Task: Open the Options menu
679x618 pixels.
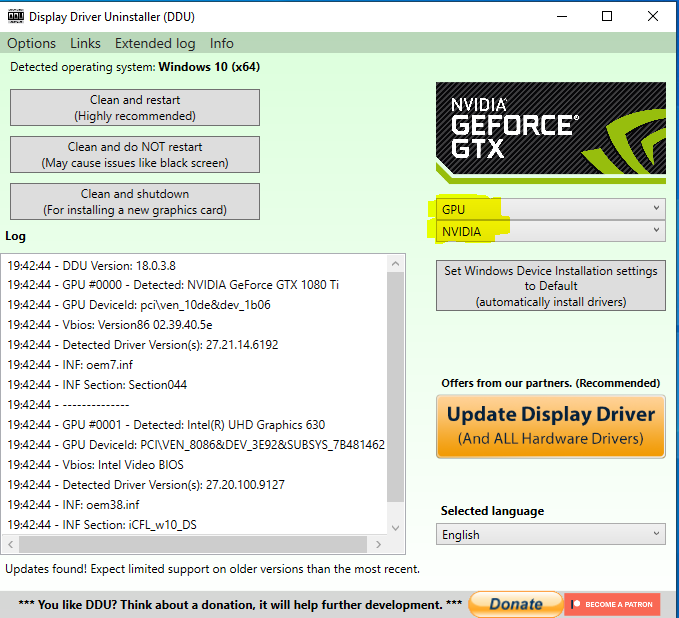Action: 31,43
